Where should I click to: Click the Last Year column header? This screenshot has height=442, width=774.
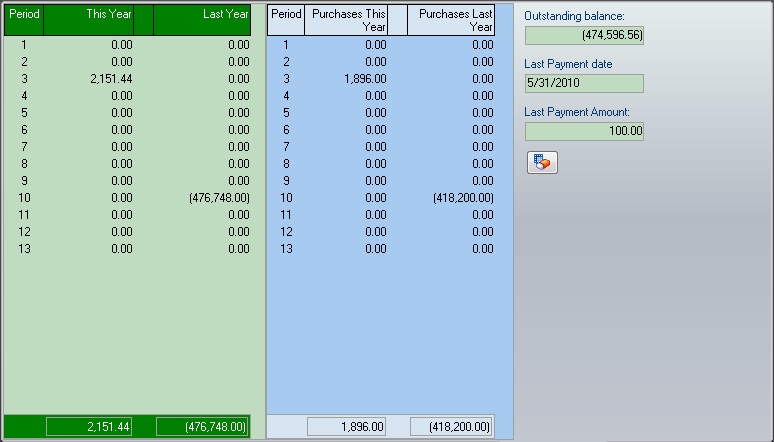click(202, 20)
